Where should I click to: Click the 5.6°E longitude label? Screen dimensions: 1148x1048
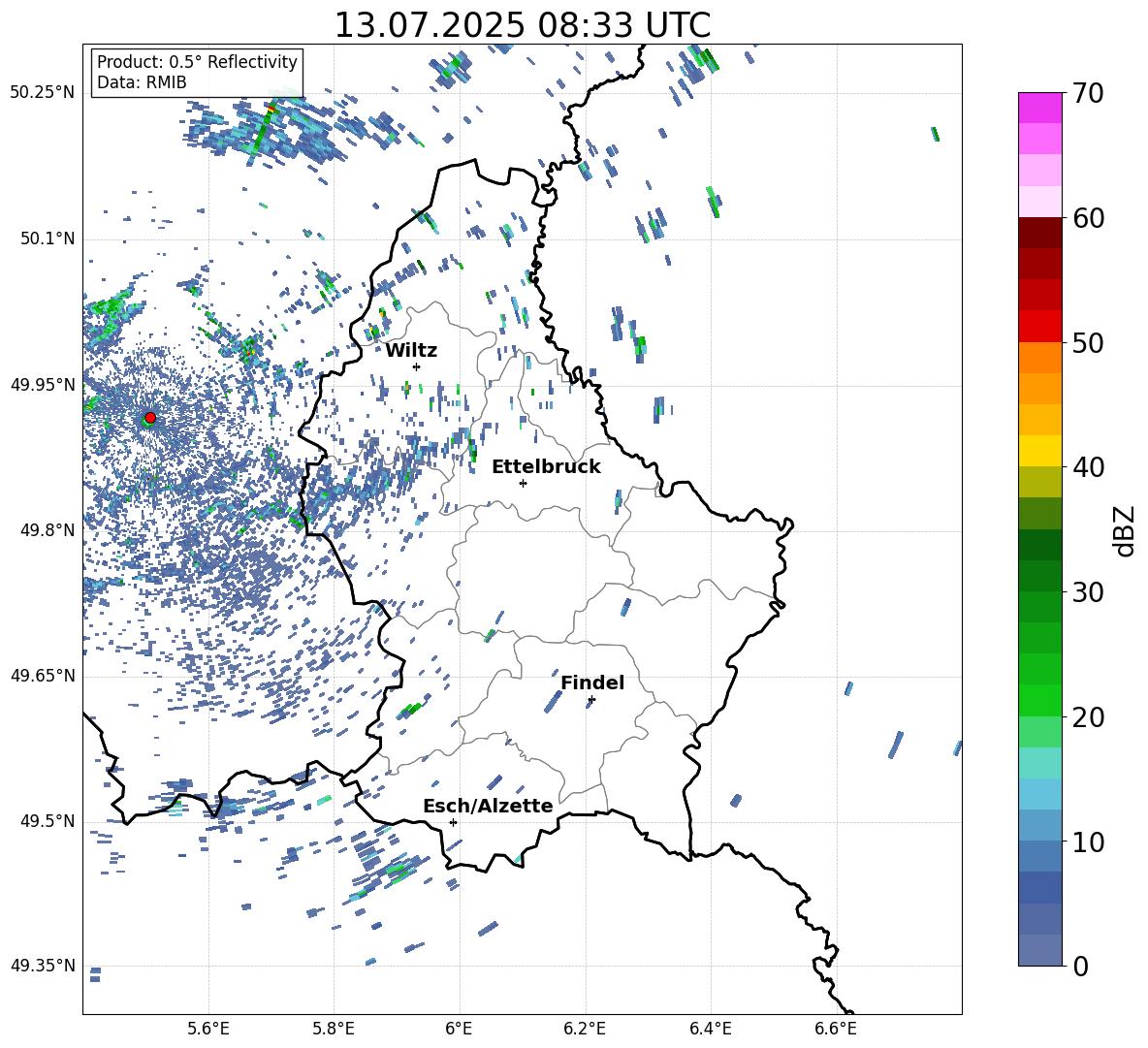[208, 1029]
